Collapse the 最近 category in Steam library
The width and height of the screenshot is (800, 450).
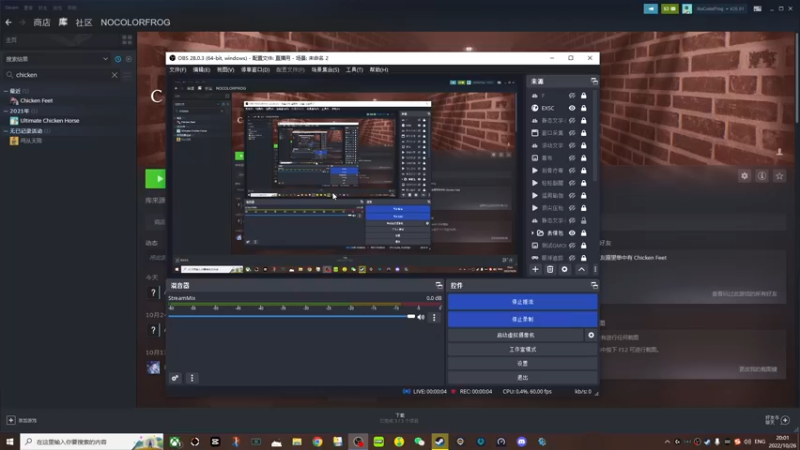[x=6, y=91]
